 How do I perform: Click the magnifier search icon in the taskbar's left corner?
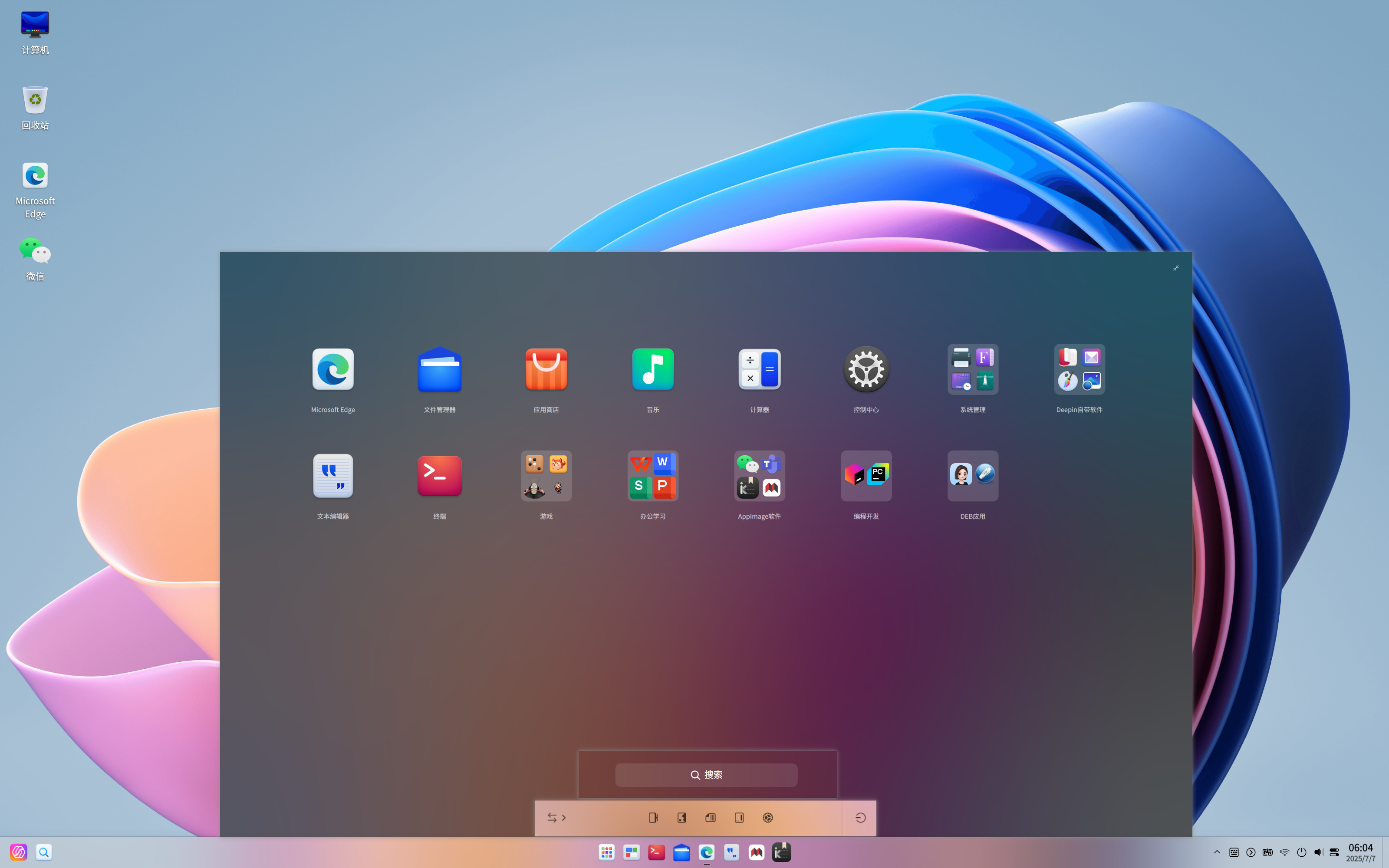pos(43,852)
